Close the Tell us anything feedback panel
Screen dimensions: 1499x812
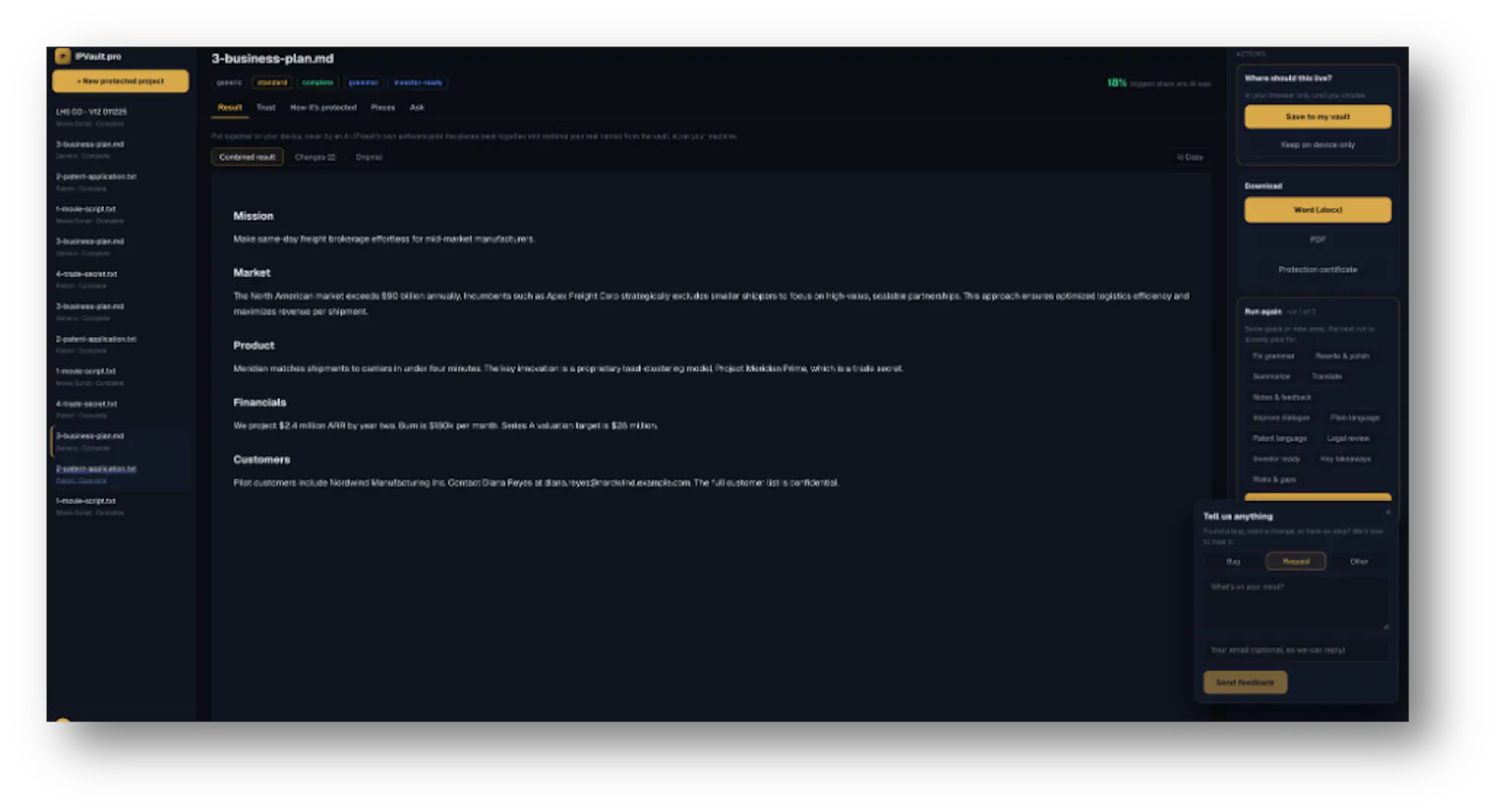(1388, 512)
